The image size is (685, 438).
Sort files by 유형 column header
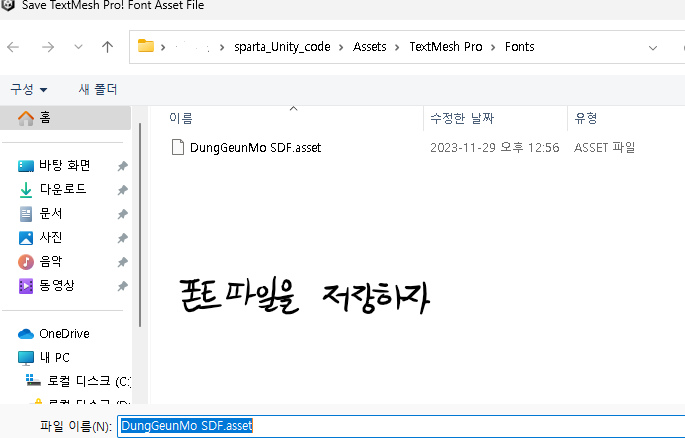pos(586,118)
